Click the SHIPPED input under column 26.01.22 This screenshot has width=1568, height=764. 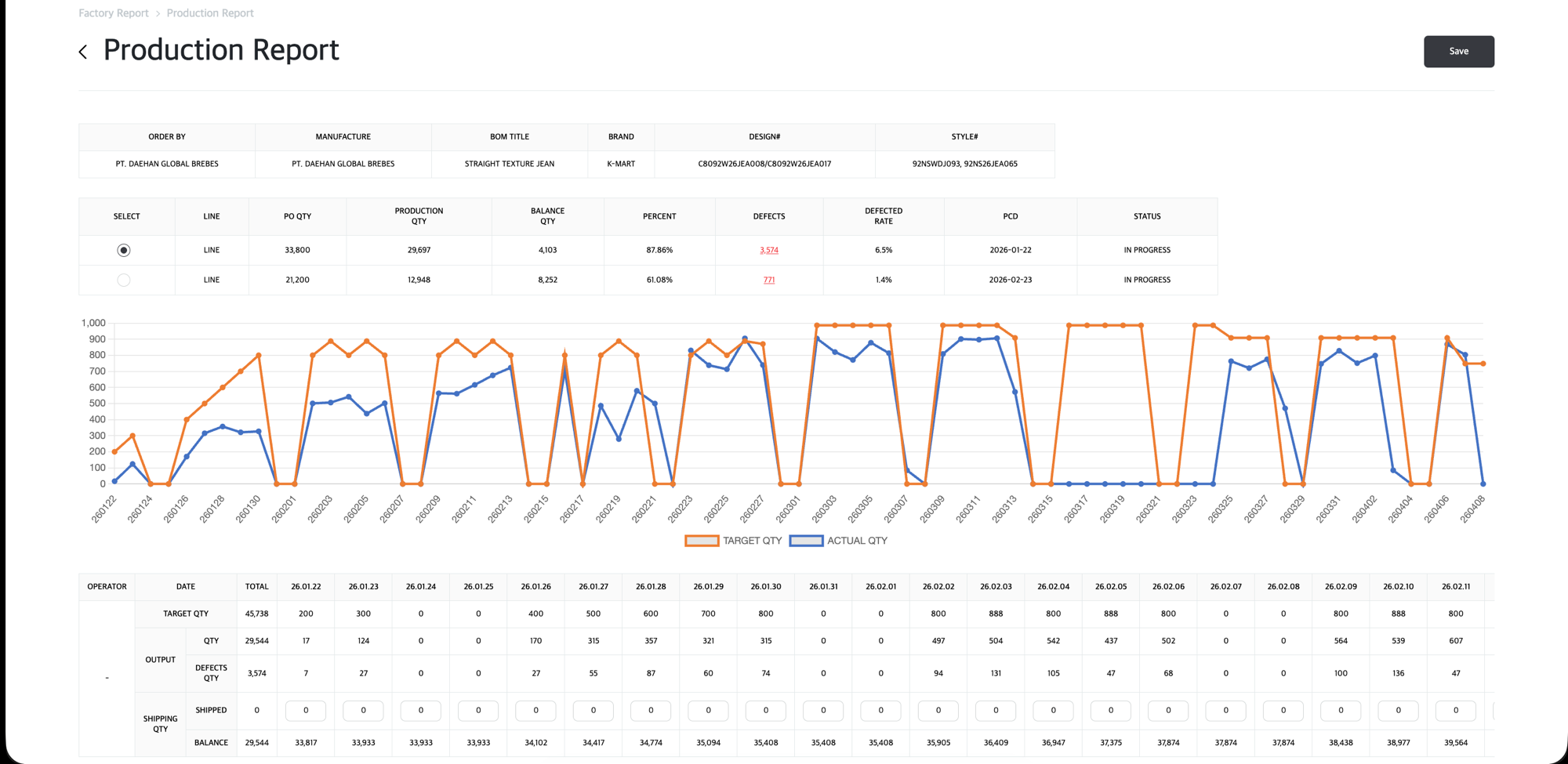pyautogui.click(x=305, y=711)
